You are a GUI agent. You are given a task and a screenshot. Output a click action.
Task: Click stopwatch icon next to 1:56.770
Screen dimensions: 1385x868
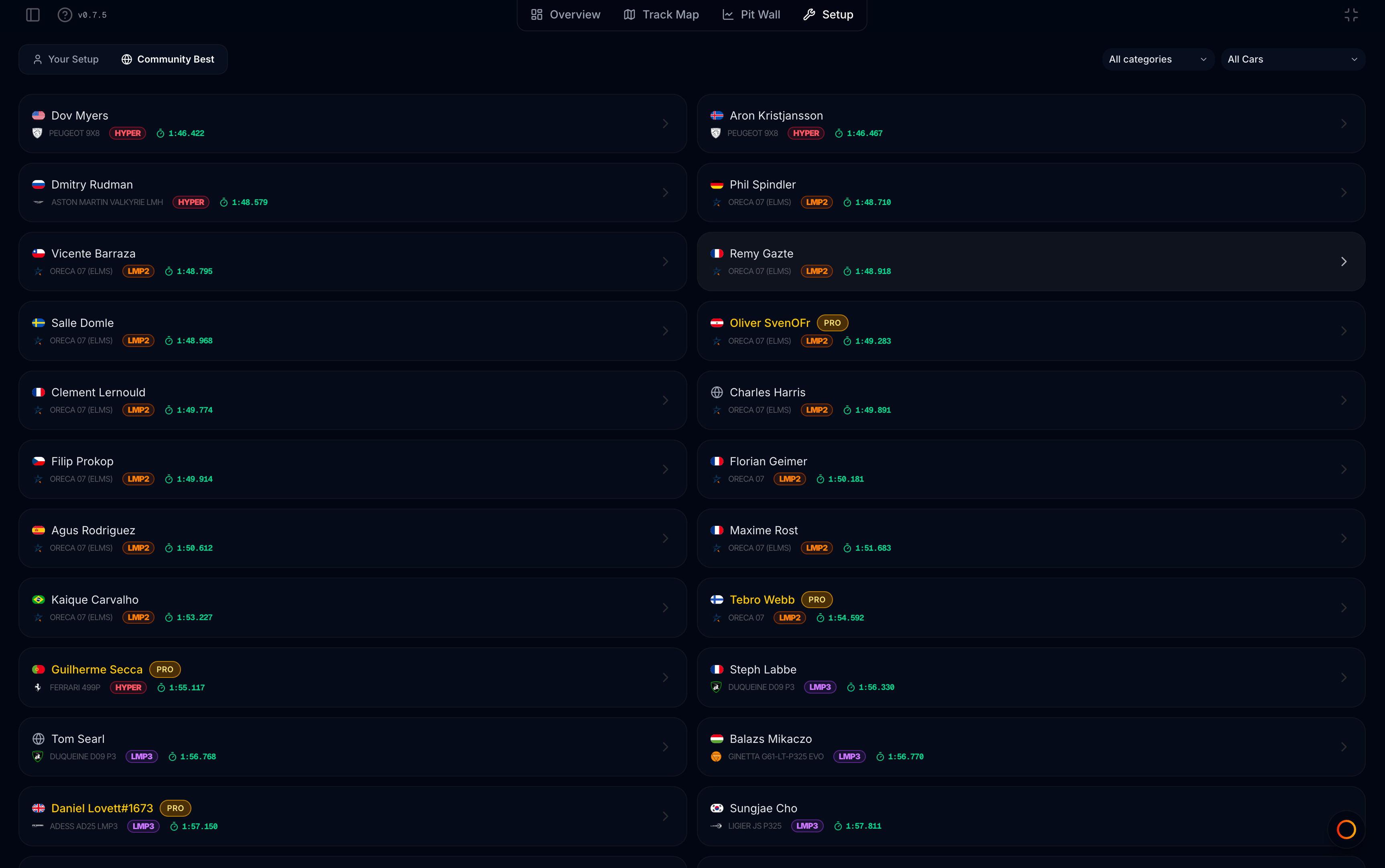(x=880, y=756)
